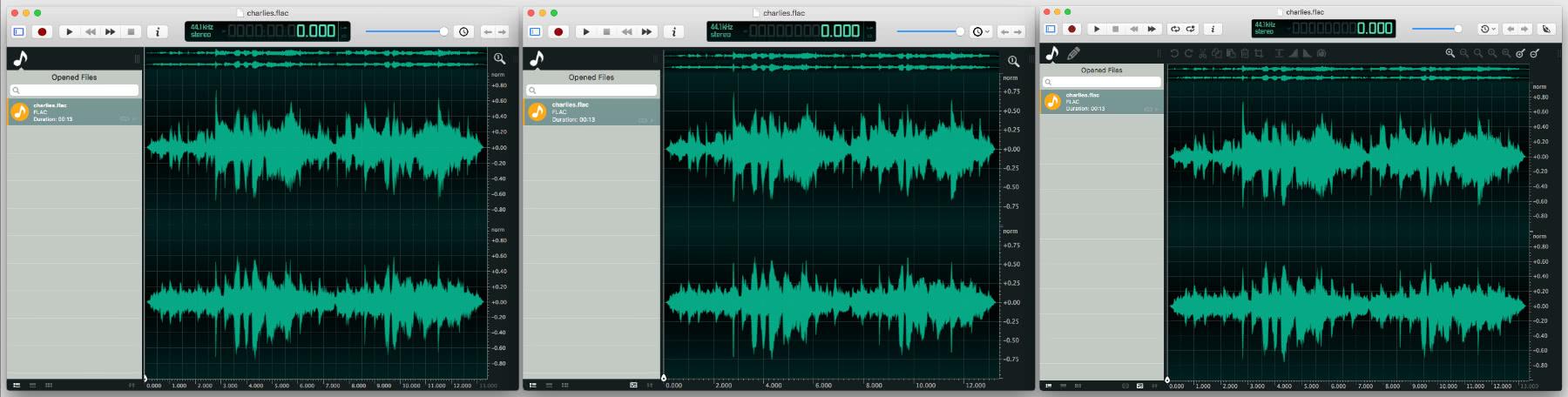Fast-forward audio in the middle window
The width and height of the screenshot is (1568, 397).
click(x=646, y=31)
